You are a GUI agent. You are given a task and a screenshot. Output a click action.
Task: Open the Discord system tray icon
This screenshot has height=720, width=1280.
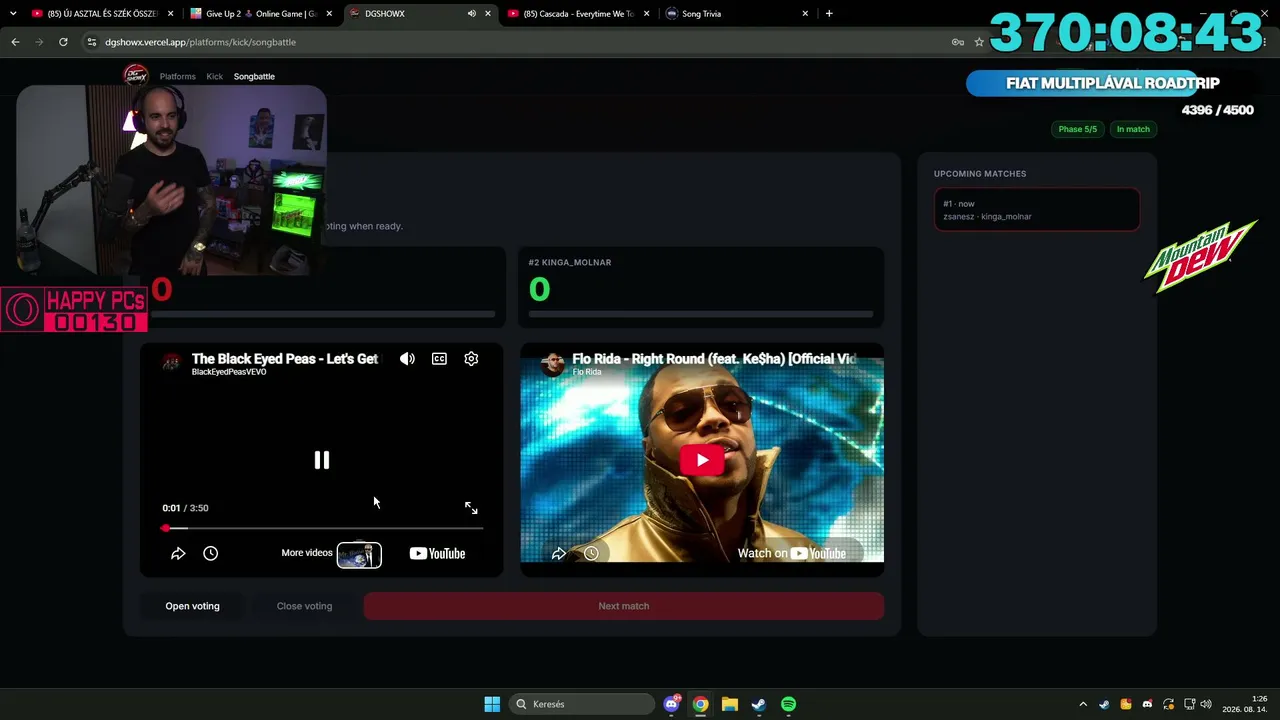pyautogui.click(x=1147, y=704)
